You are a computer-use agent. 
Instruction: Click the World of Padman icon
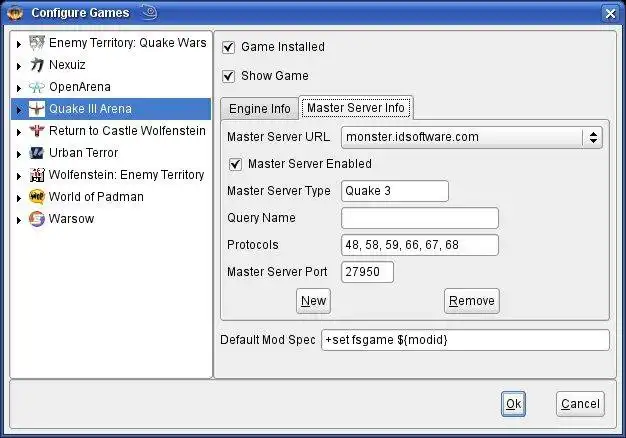37,196
